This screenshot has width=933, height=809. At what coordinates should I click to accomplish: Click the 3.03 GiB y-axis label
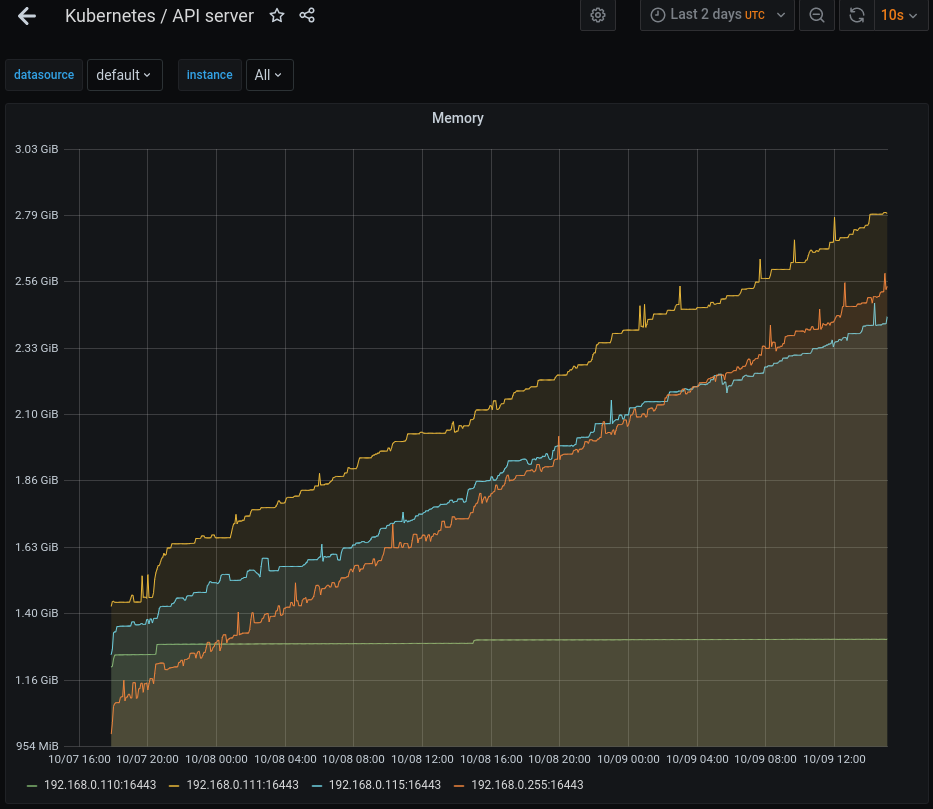(x=36, y=149)
